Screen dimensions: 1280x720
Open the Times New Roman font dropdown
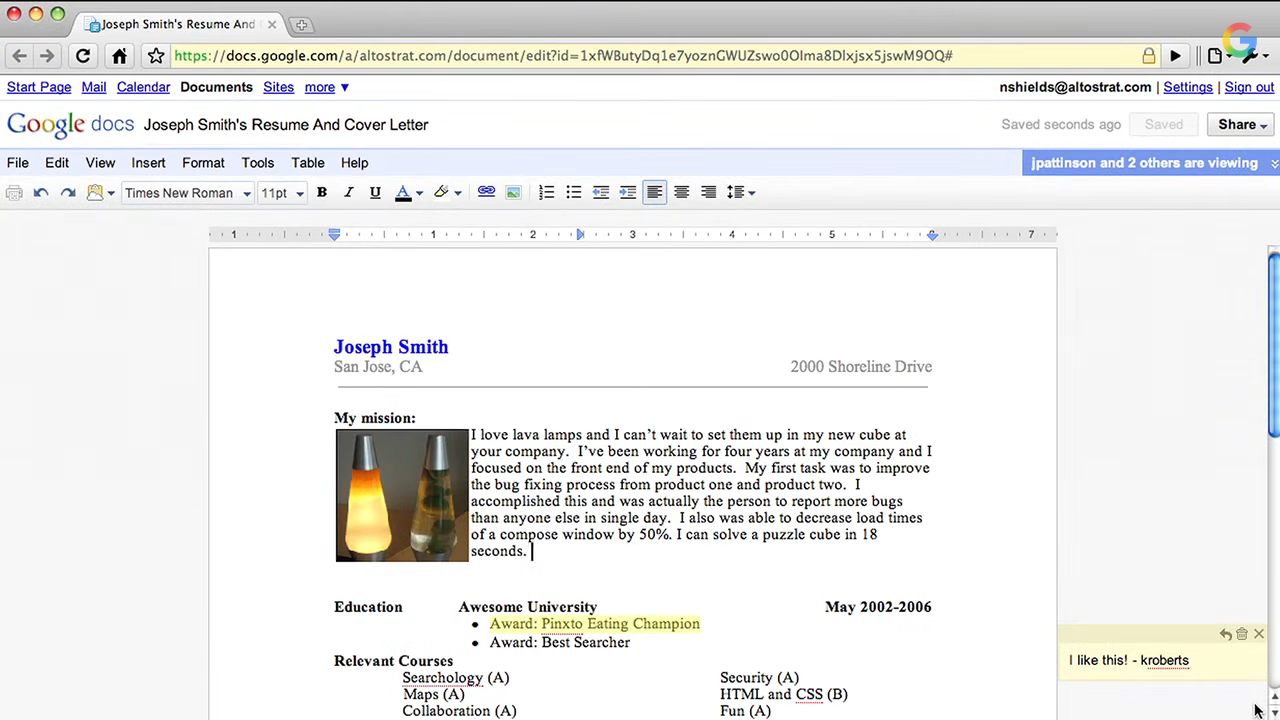(x=187, y=193)
